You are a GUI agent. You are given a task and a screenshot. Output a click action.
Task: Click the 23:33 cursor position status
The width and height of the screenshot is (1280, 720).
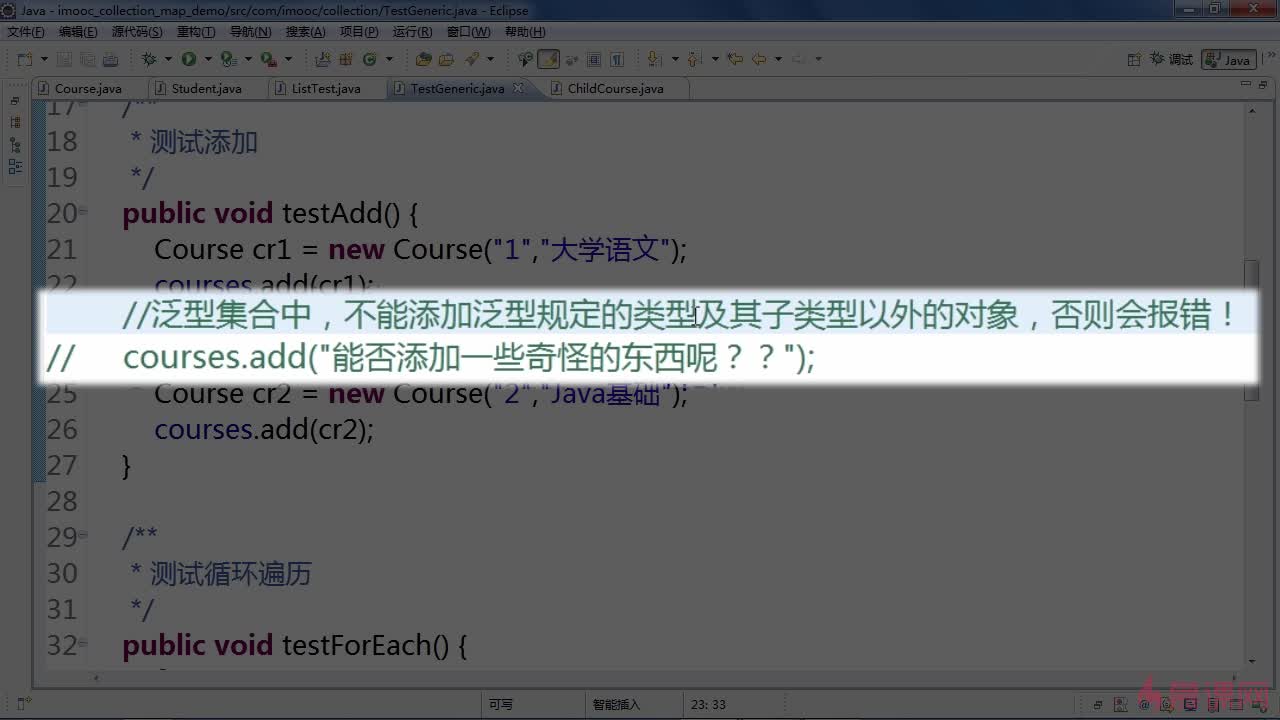click(x=708, y=704)
